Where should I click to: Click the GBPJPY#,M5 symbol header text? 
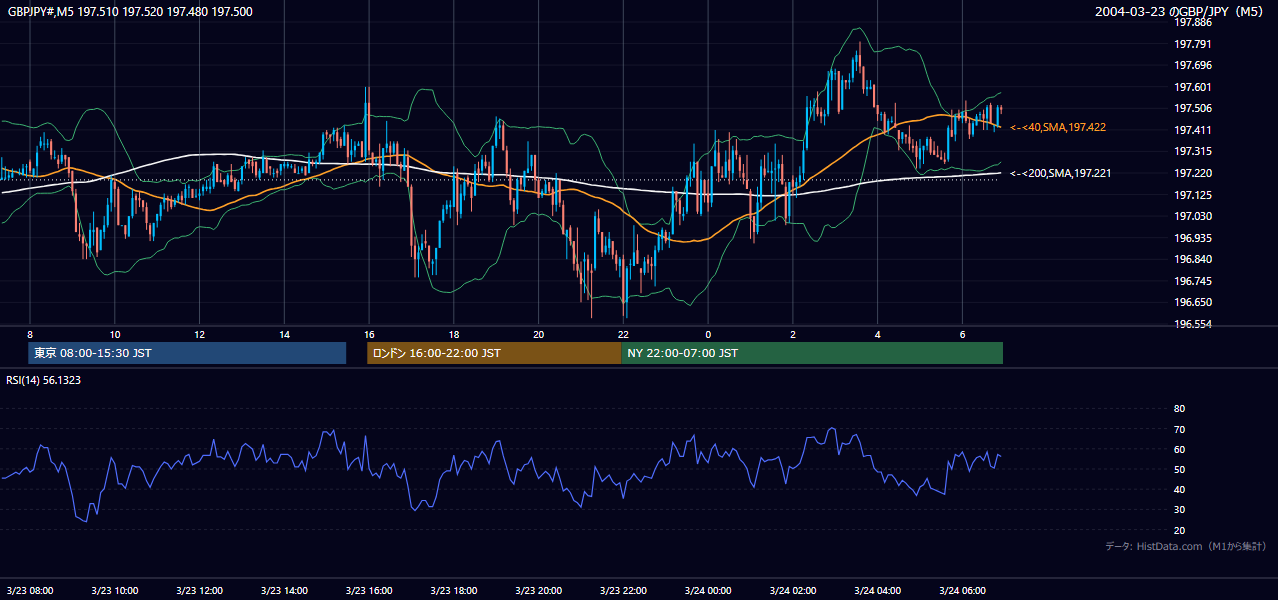tap(130, 11)
